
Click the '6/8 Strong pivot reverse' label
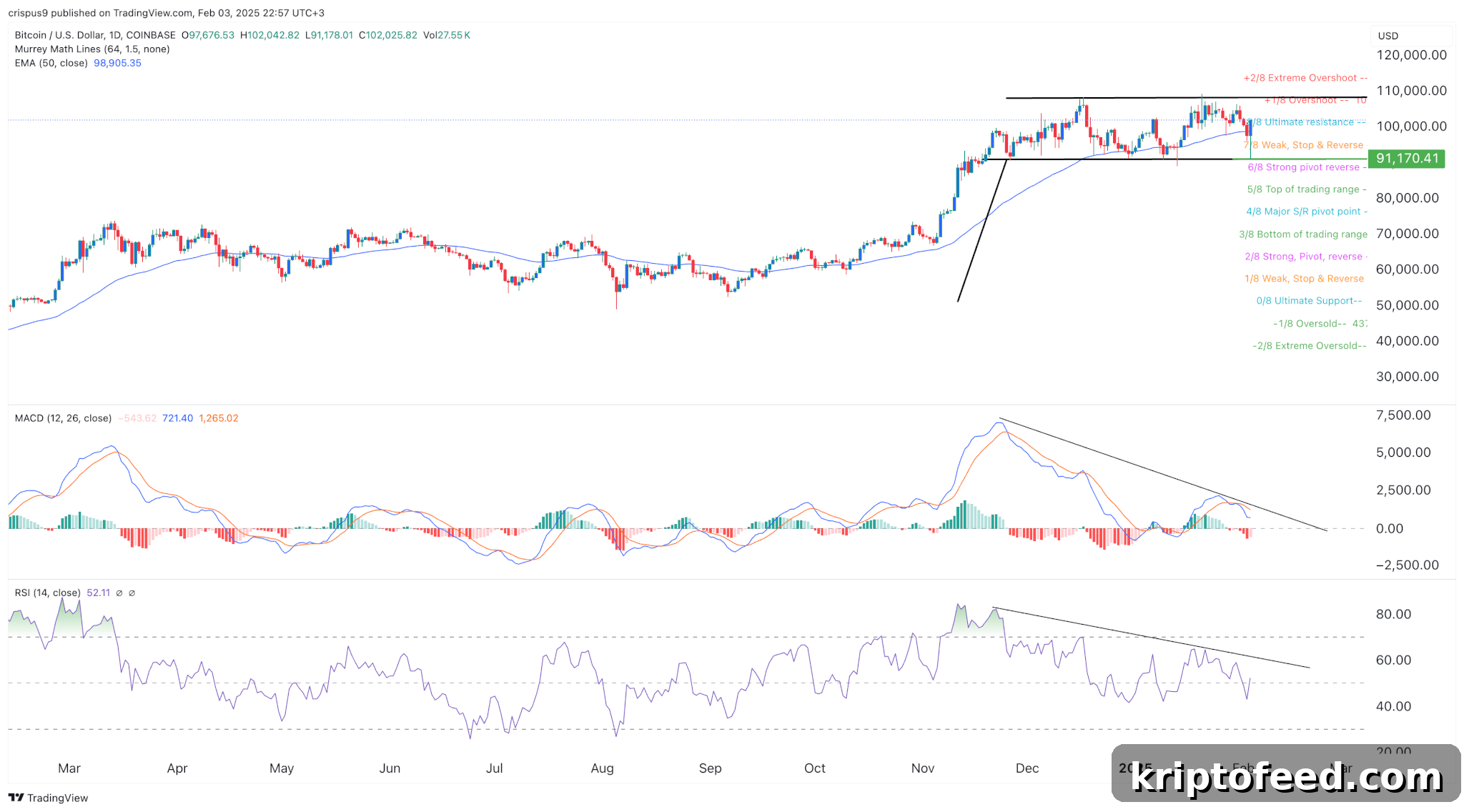click(x=1307, y=167)
